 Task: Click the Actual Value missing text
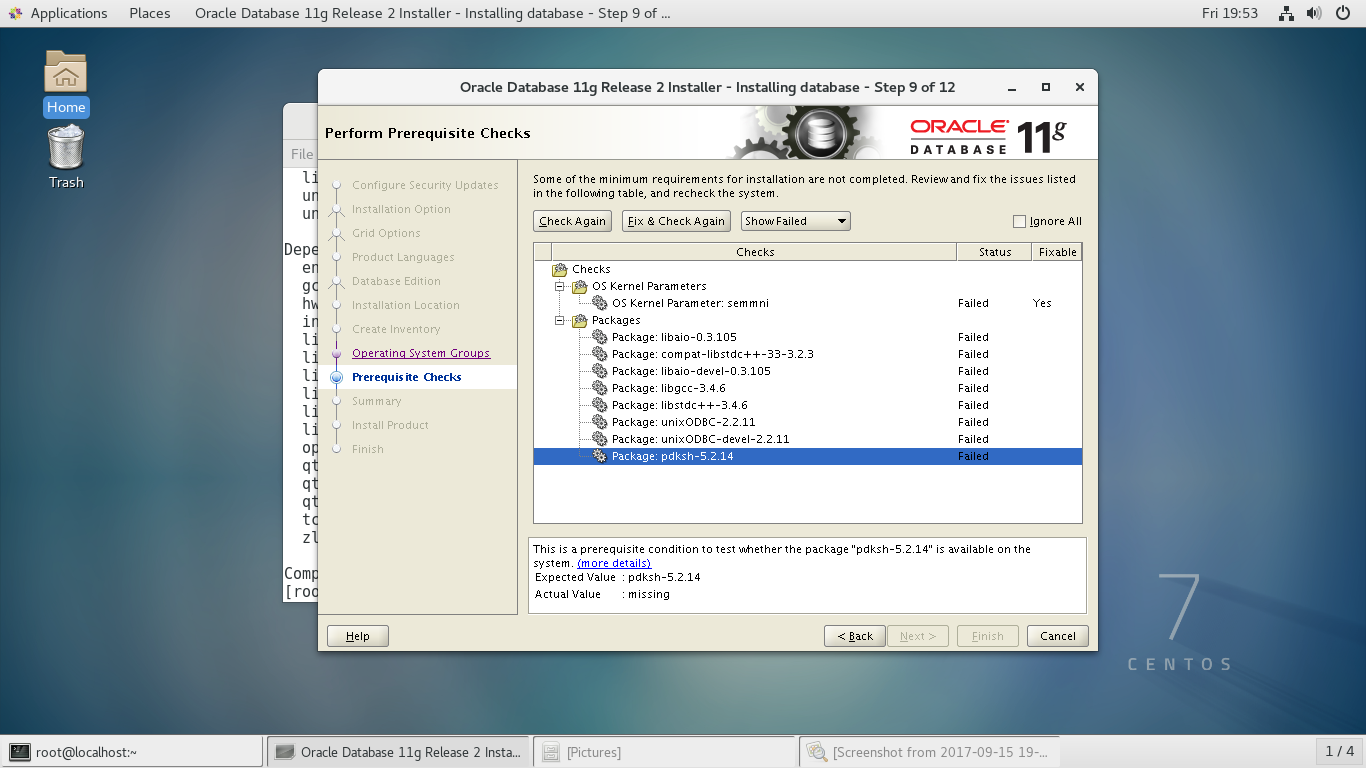(602, 594)
